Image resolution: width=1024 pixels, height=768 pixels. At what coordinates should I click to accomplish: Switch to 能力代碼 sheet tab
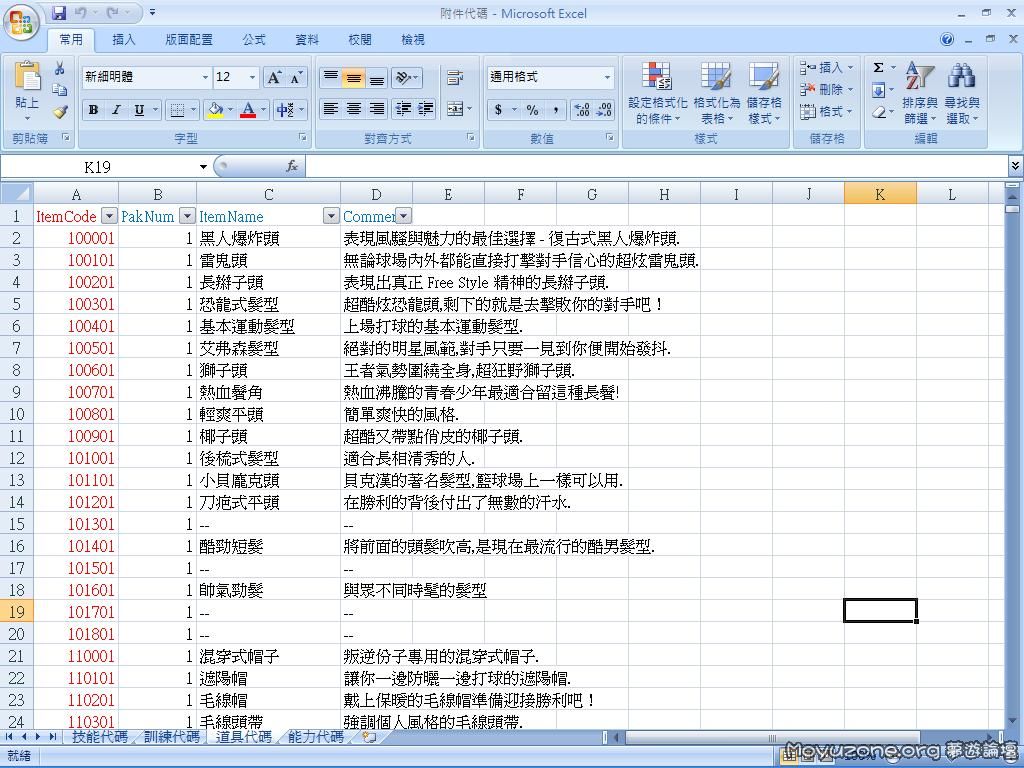[x=315, y=737]
